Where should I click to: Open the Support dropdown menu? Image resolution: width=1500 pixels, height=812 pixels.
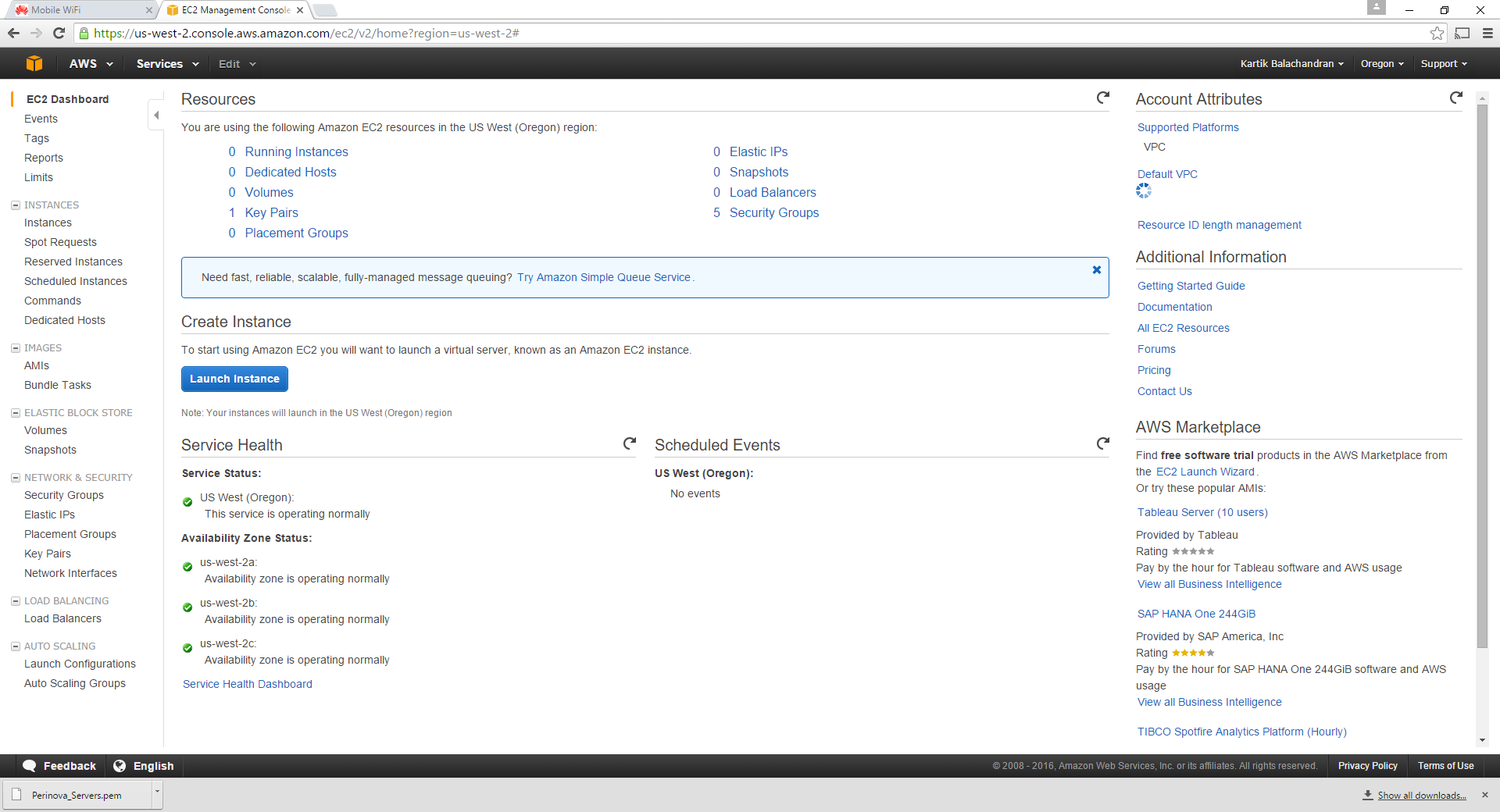click(1444, 64)
